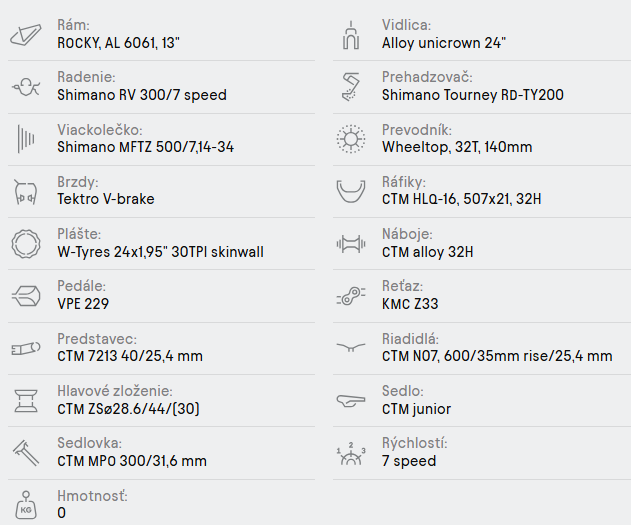
Task: Click the seatpost icon beside Sedlovka
Action: click(24, 453)
